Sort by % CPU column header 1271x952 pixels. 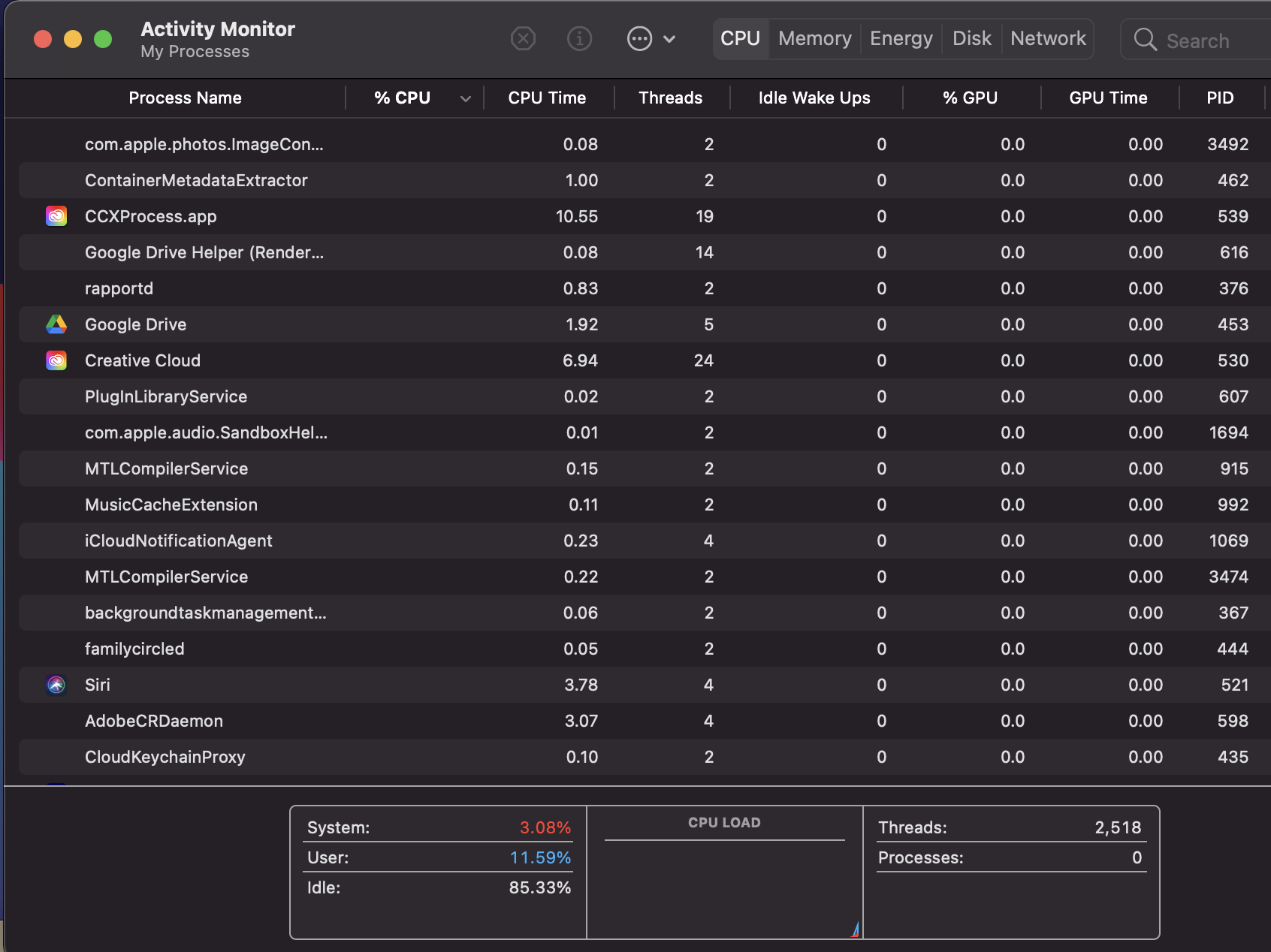[403, 98]
